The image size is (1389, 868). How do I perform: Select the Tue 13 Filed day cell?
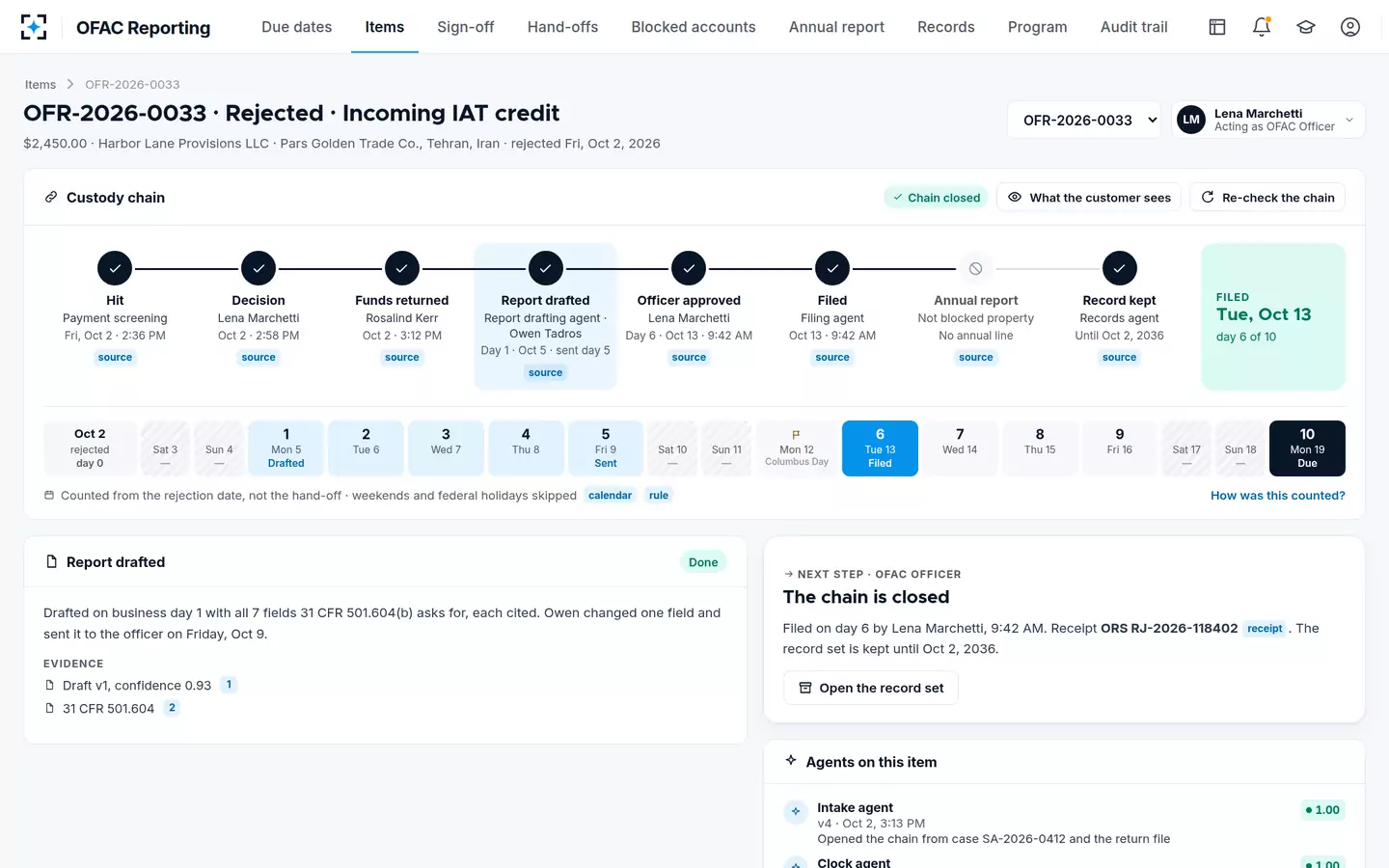880,448
